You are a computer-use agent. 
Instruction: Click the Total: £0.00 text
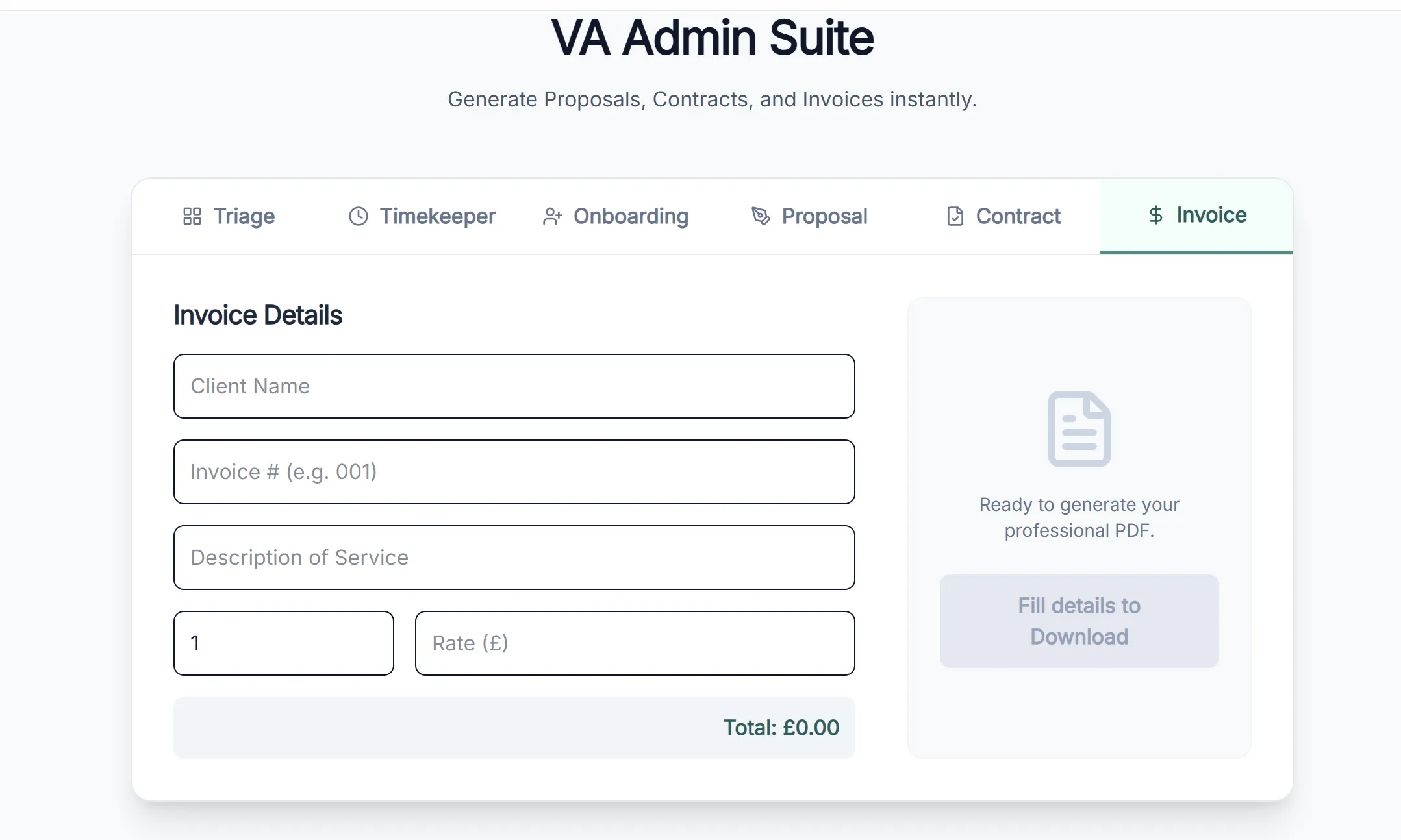point(781,728)
